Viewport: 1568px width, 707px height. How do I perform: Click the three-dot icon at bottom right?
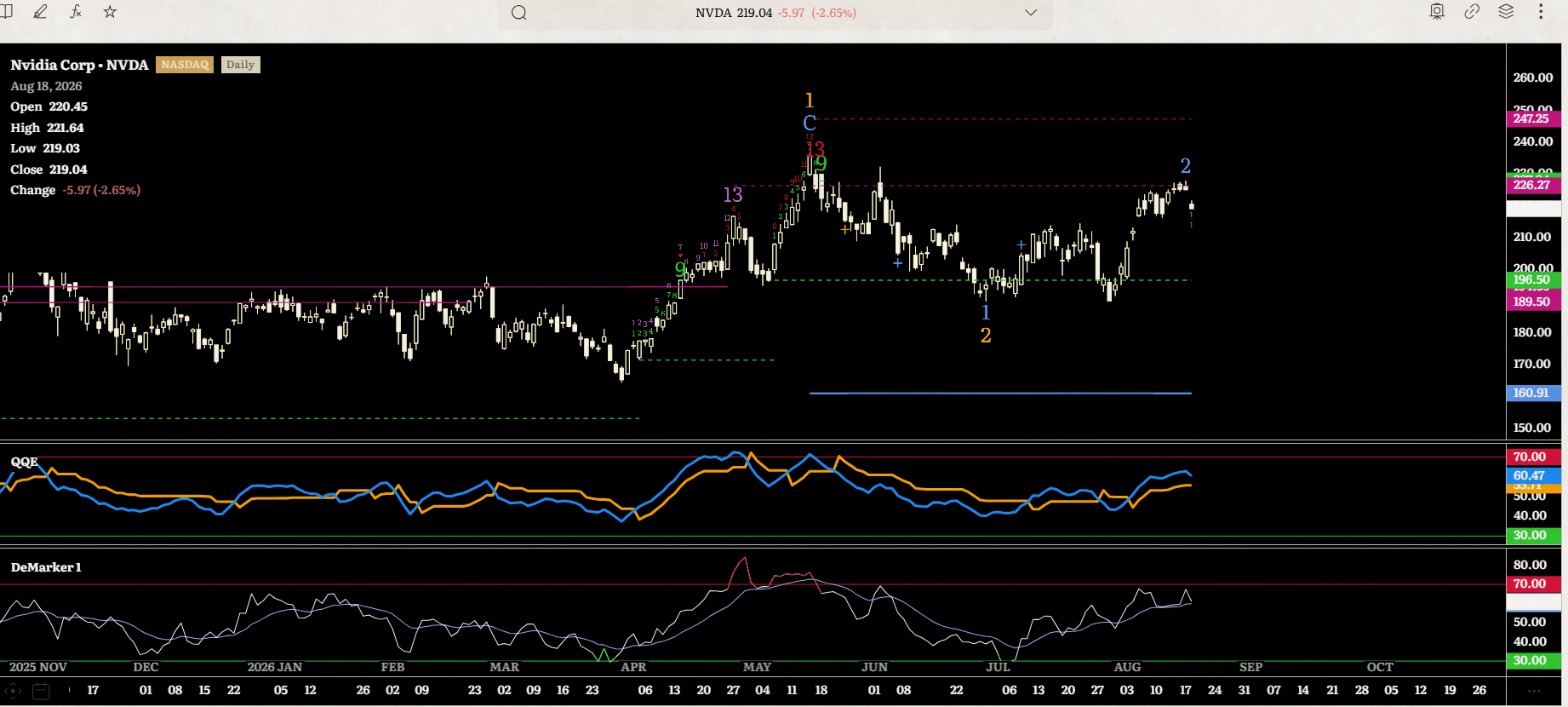coord(1534,691)
